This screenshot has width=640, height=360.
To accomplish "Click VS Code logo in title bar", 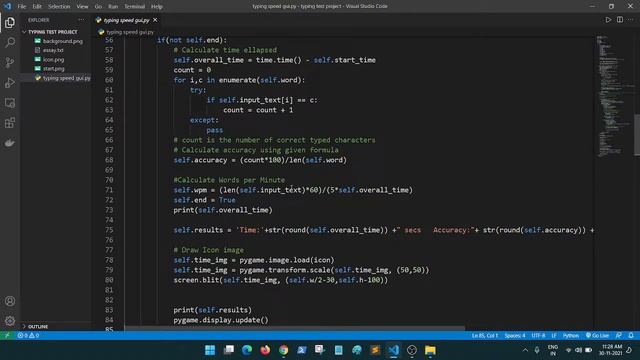I will click(x=7, y=7).
